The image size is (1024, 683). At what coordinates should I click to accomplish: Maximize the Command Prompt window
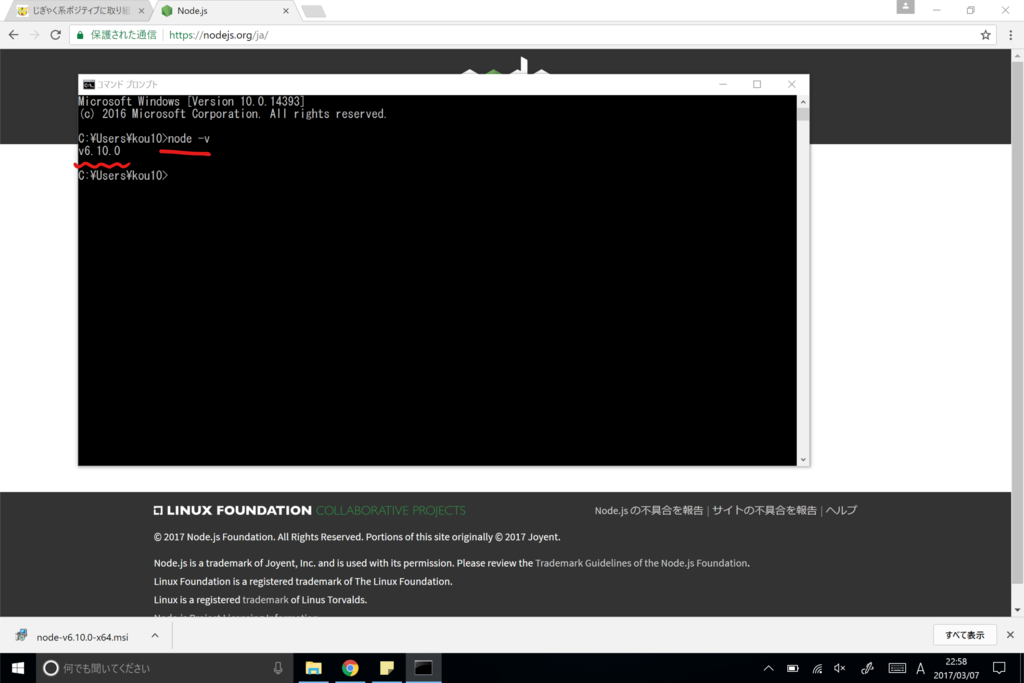757,84
